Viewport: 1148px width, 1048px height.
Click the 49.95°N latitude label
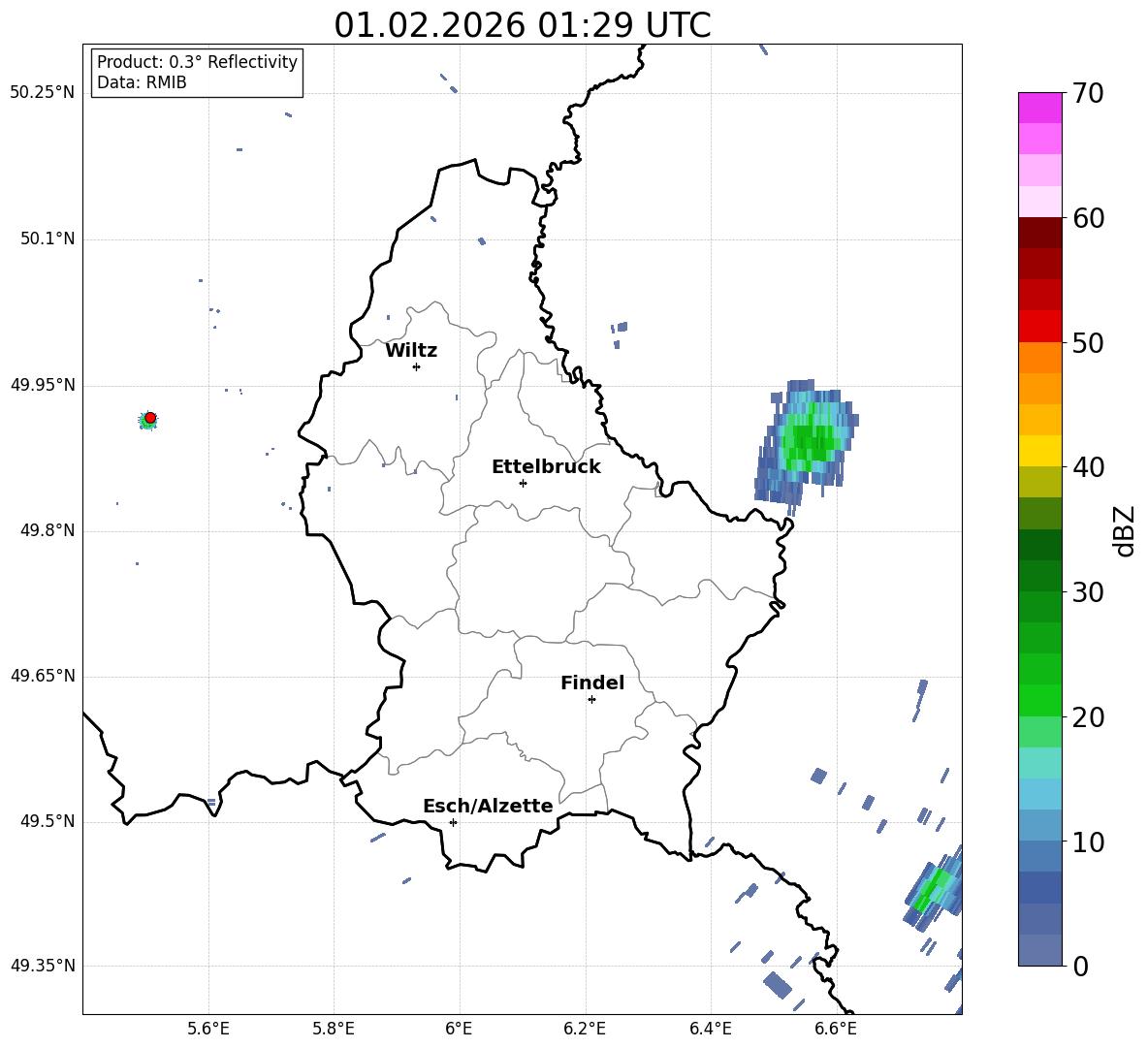pos(43,385)
